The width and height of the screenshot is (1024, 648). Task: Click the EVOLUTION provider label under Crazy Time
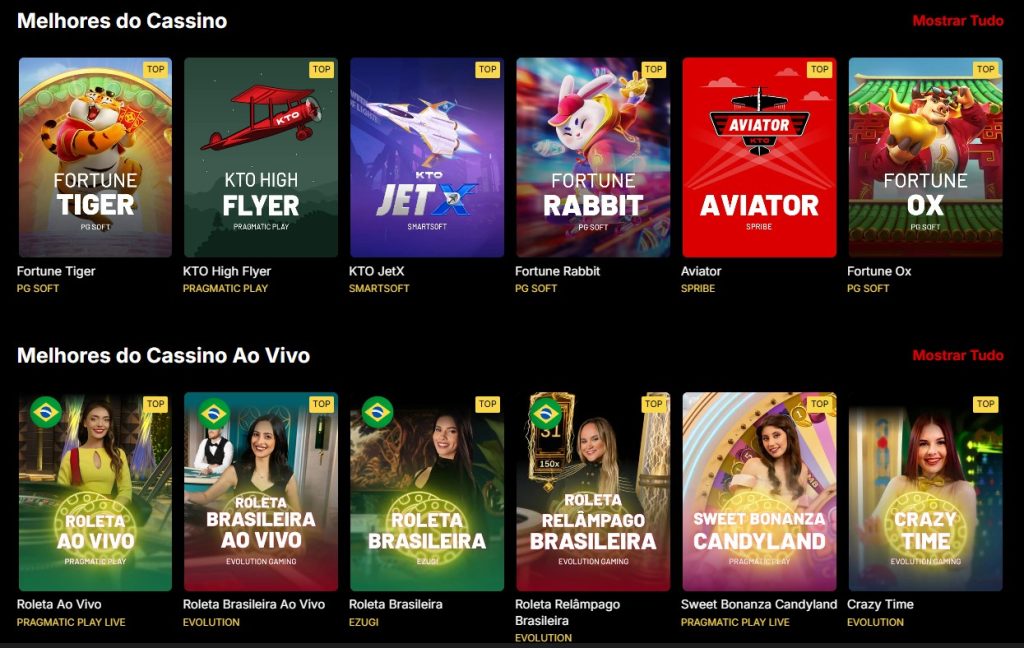[875, 622]
